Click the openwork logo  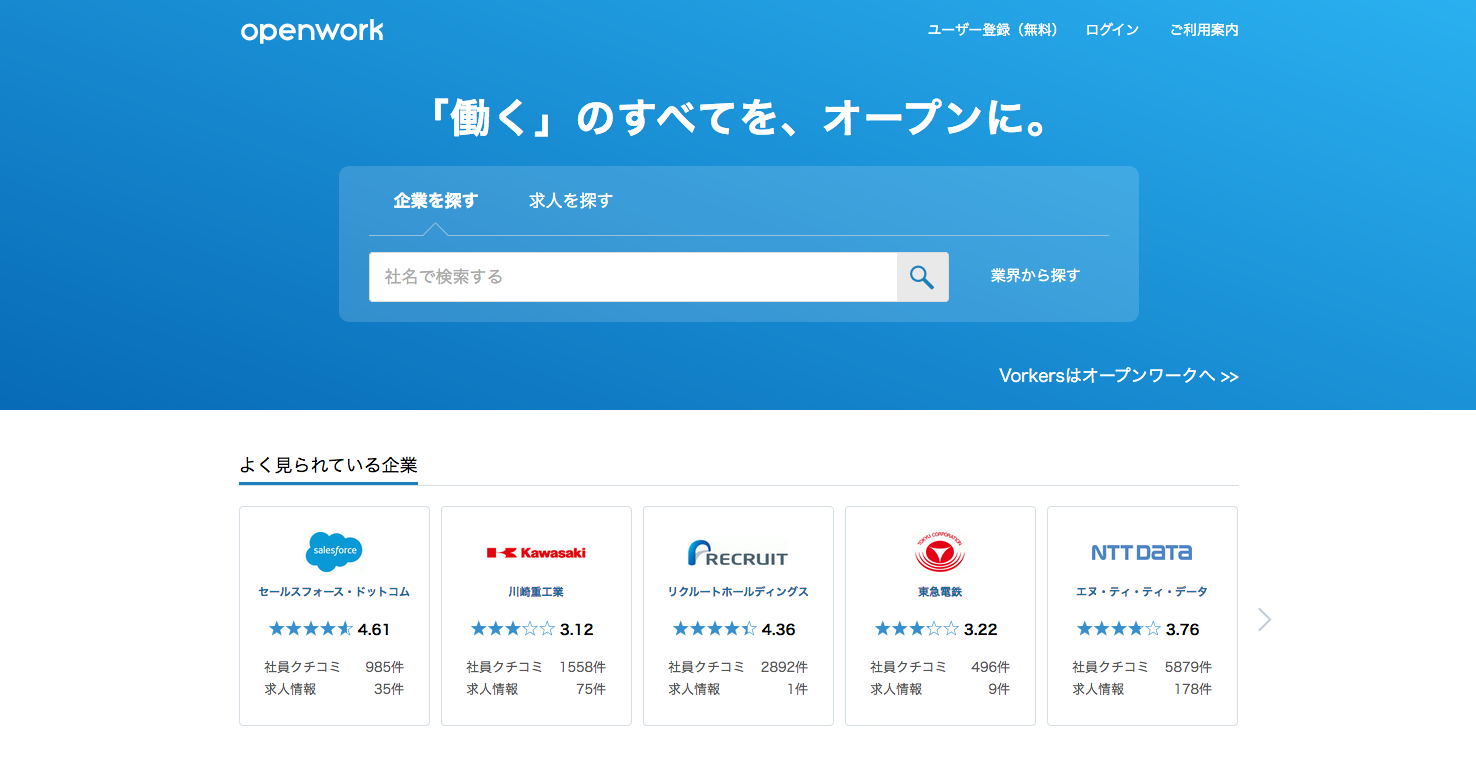tap(312, 31)
